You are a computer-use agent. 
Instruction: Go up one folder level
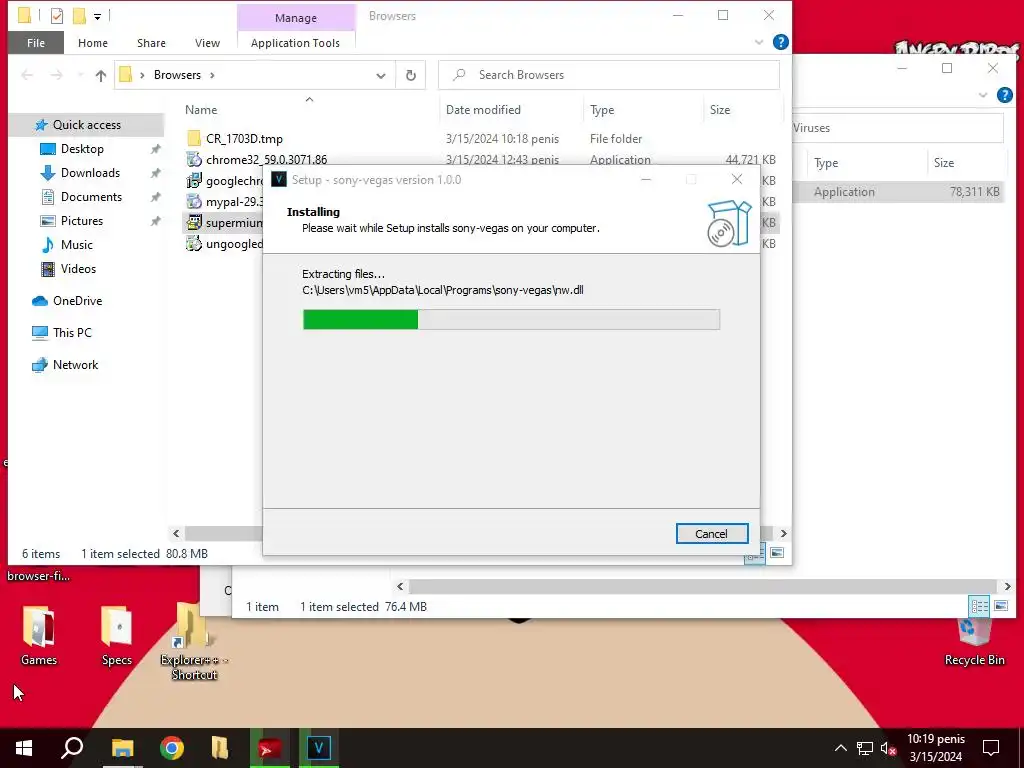click(101, 75)
